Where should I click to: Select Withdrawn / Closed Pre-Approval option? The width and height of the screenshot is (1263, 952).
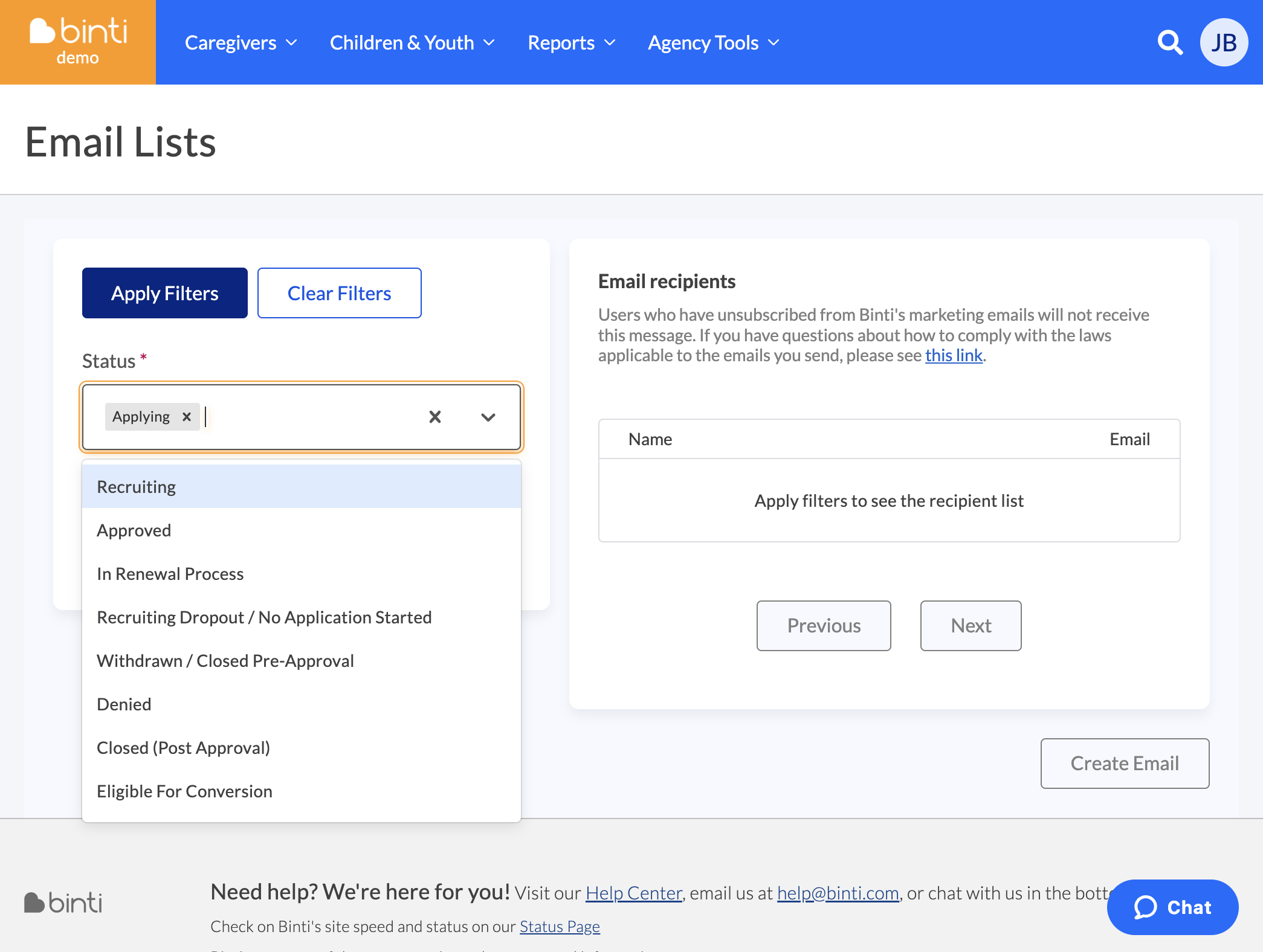pos(302,661)
